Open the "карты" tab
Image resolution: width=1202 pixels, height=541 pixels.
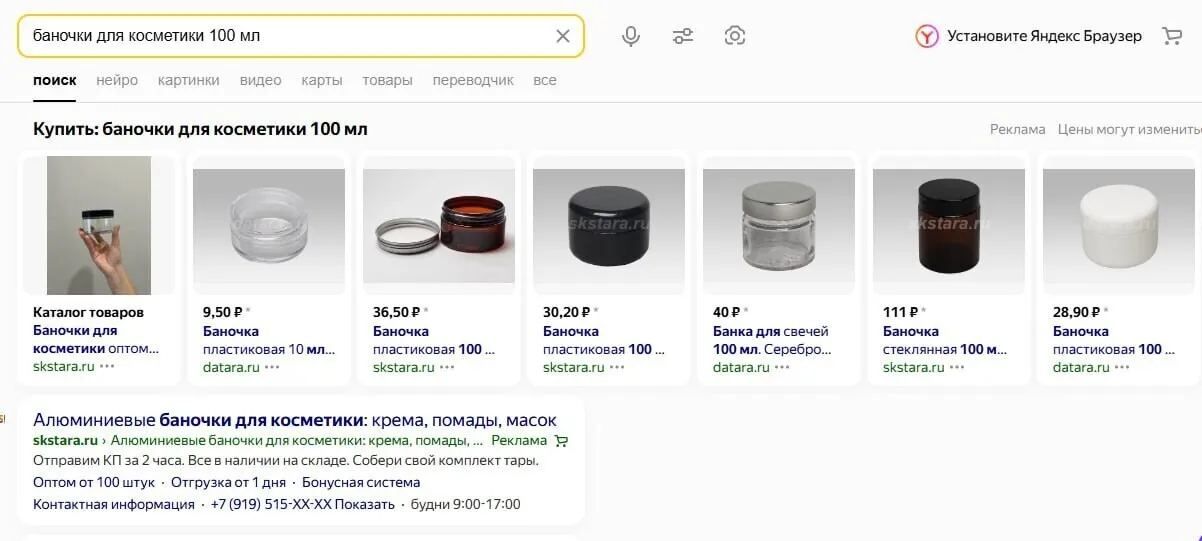(322, 80)
